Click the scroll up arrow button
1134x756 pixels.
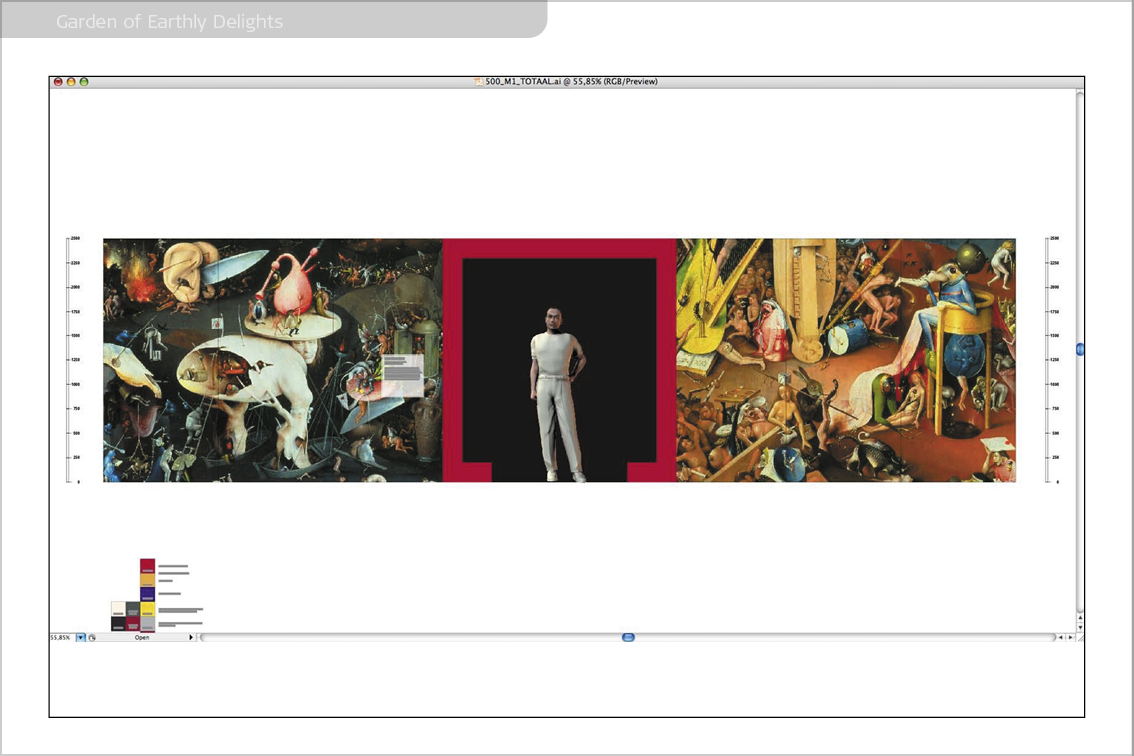(x=1080, y=618)
